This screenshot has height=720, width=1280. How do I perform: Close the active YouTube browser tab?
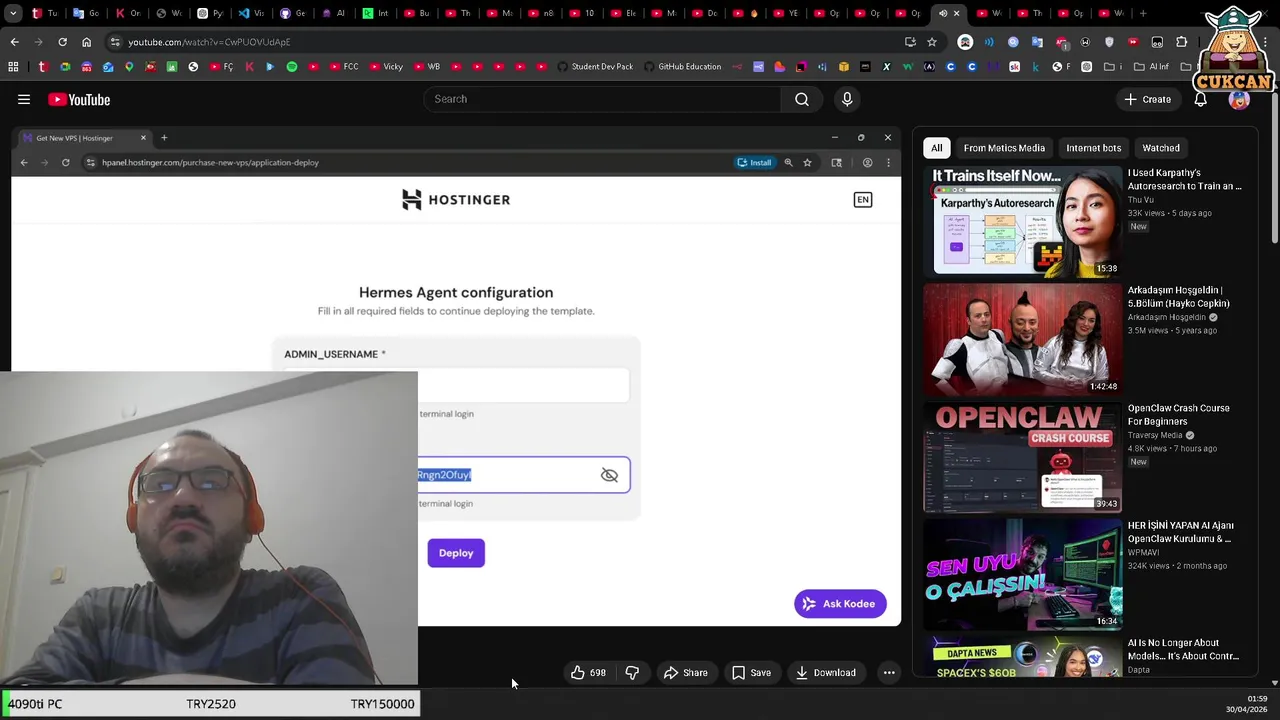click(956, 13)
